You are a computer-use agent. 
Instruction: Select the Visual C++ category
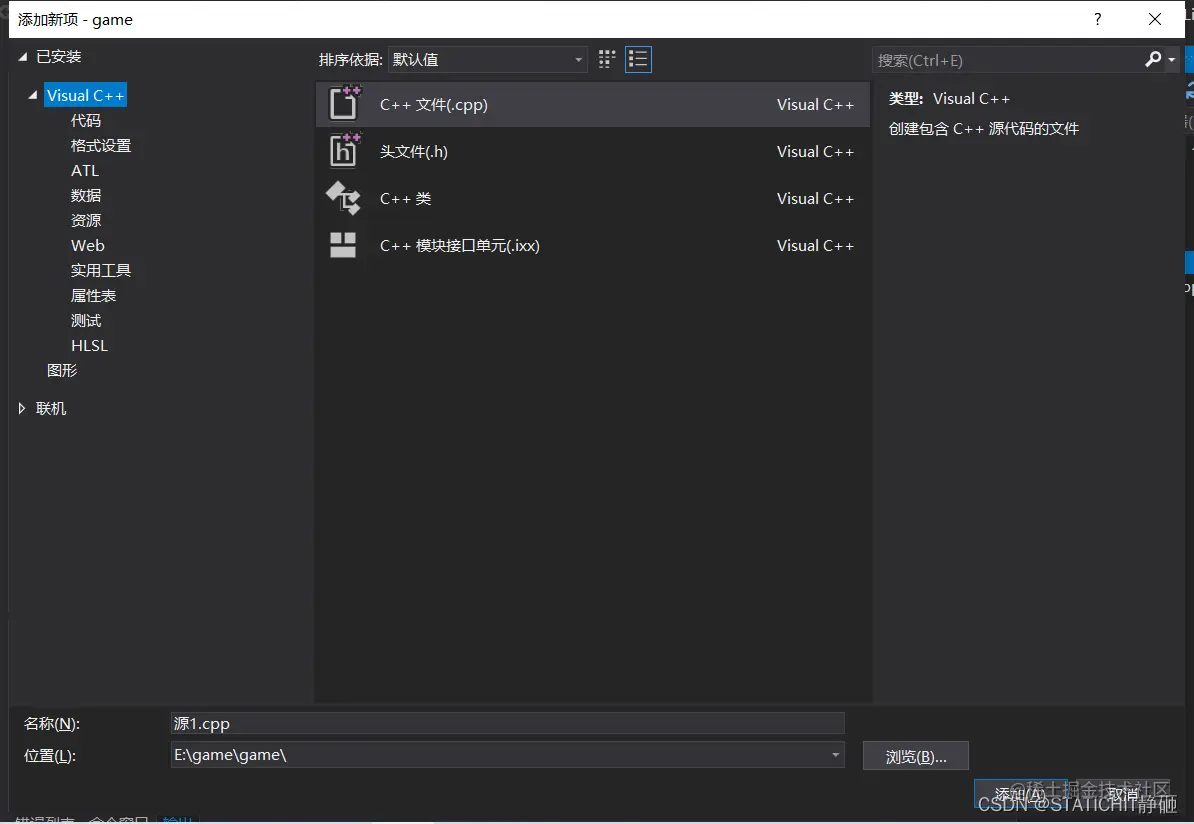(x=85, y=95)
